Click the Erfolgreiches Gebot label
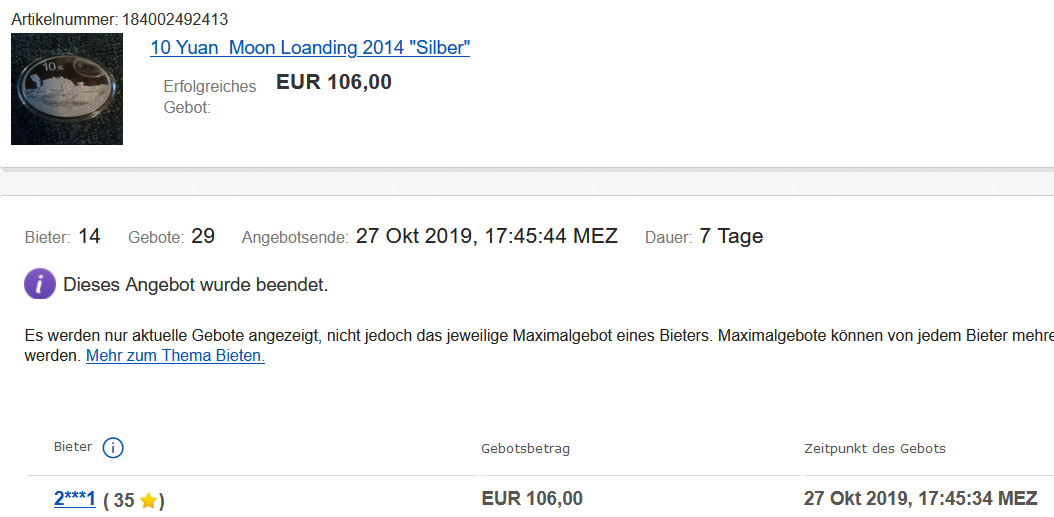This screenshot has width=1054, height=517. pyautogui.click(x=209, y=96)
